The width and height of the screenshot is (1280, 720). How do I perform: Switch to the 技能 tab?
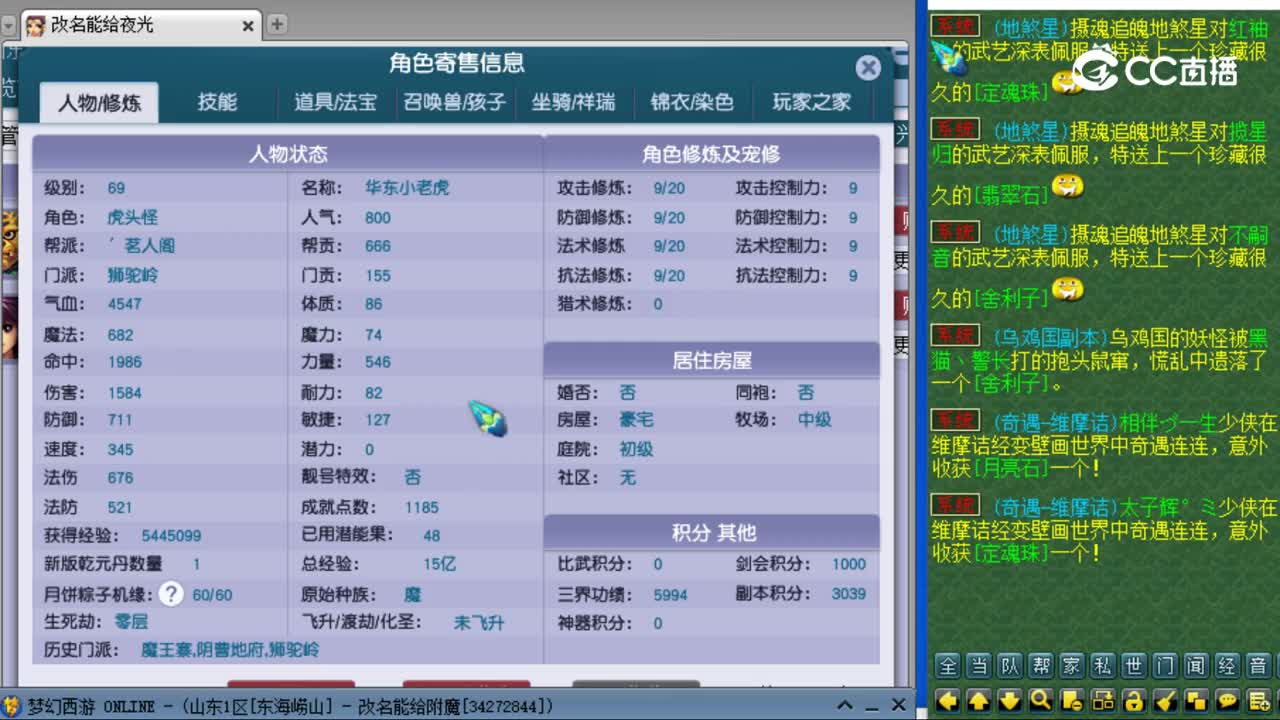coord(217,102)
